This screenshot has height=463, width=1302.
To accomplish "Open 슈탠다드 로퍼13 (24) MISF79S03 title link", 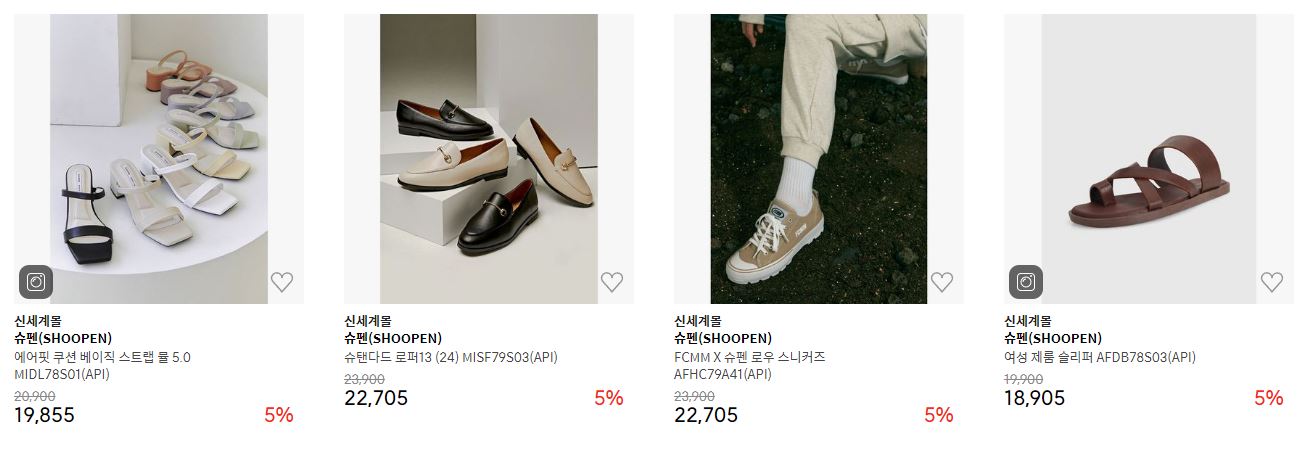I will pyautogui.click(x=451, y=357).
